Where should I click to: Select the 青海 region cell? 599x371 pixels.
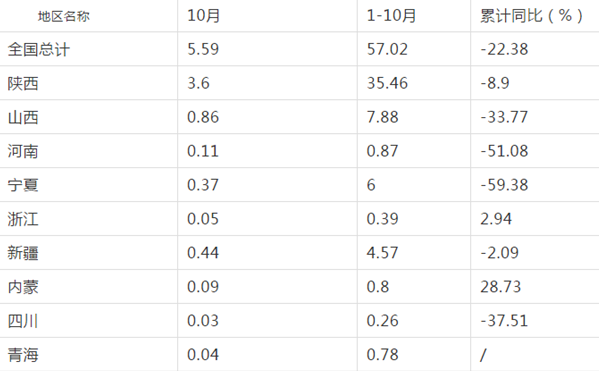point(23,355)
